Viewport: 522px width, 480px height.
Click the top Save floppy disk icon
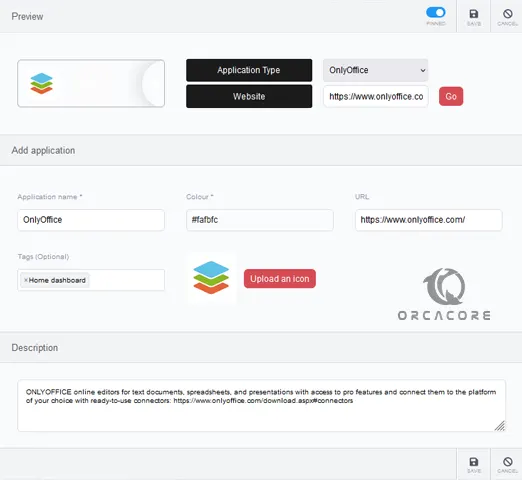click(x=474, y=14)
